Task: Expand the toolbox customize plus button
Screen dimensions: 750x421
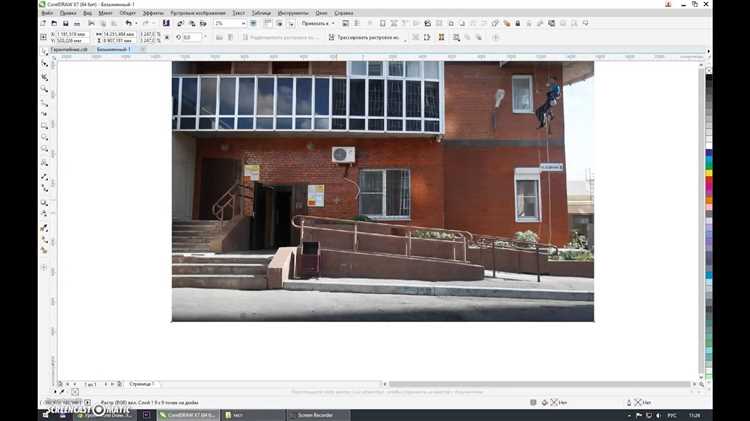Action: tap(44, 267)
